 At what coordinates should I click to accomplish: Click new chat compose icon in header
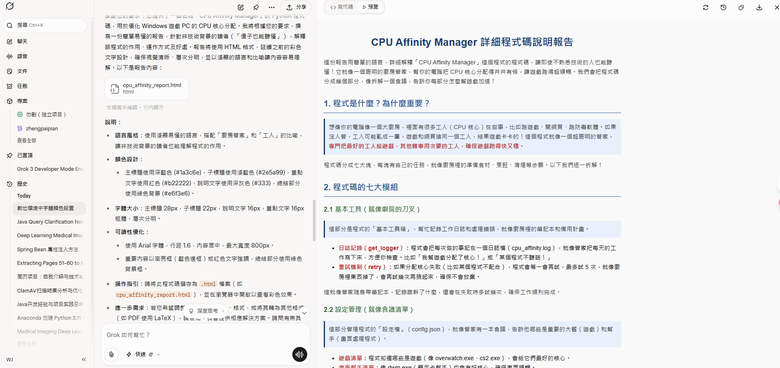coord(241,7)
